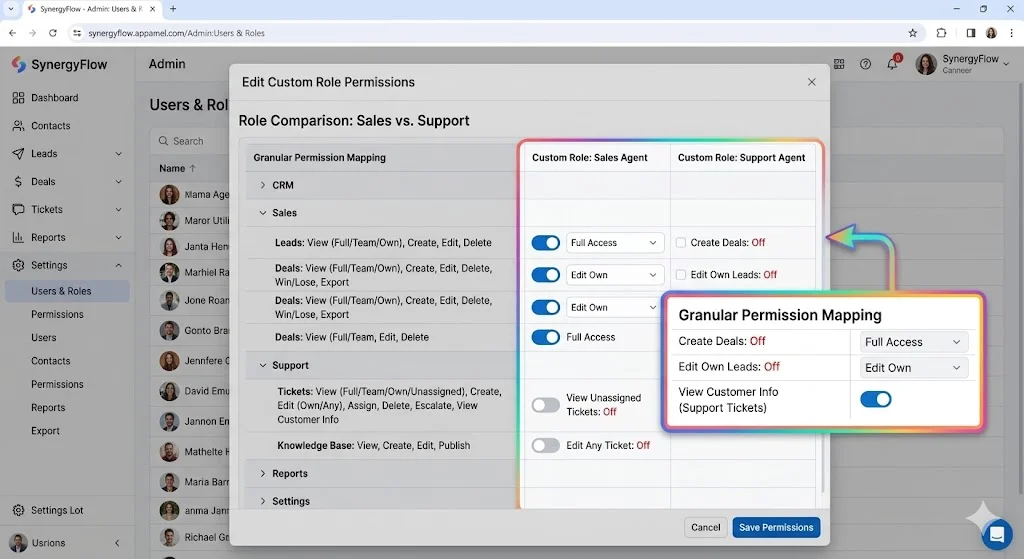
Task: Open the browser profile avatar
Action: (991, 33)
